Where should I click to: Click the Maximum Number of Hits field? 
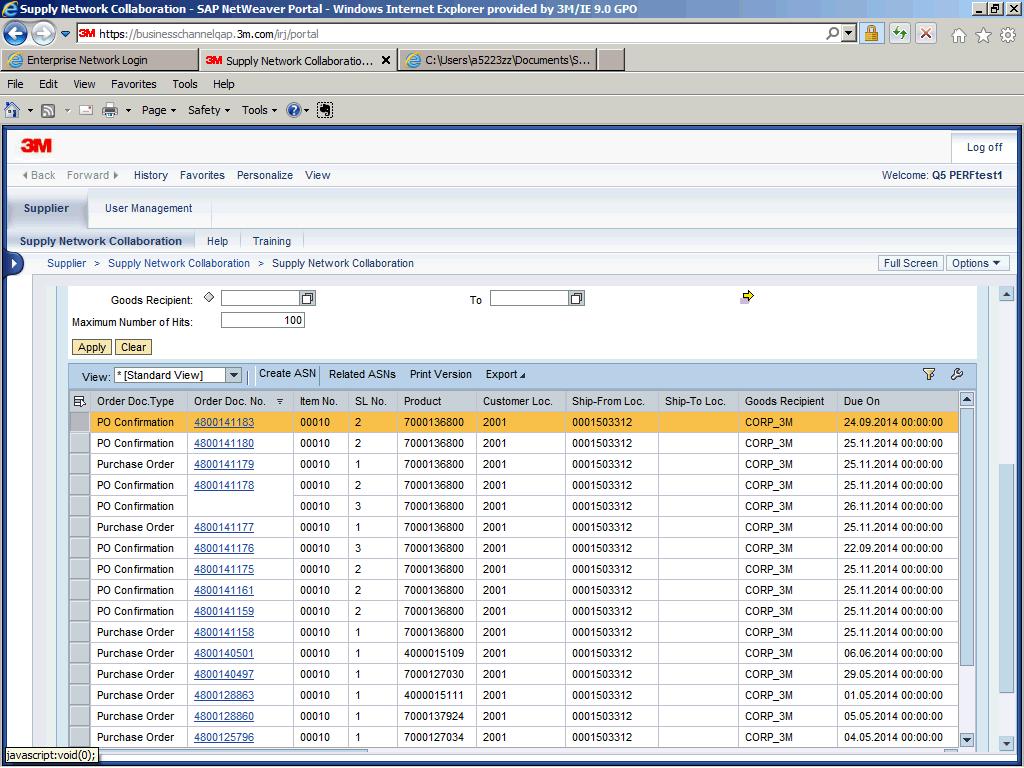(x=263, y=320)
